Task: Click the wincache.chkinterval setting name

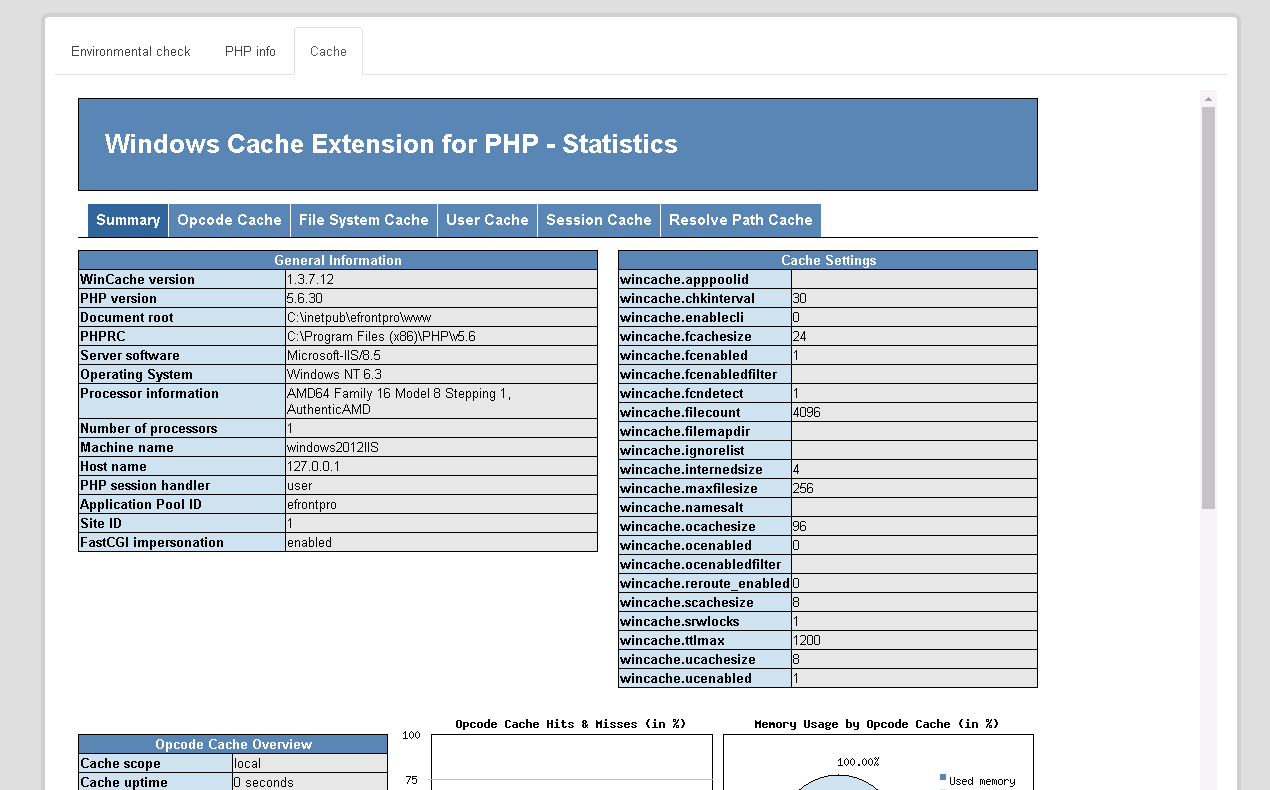Action: pyautogui.click(x=688, y=298)
